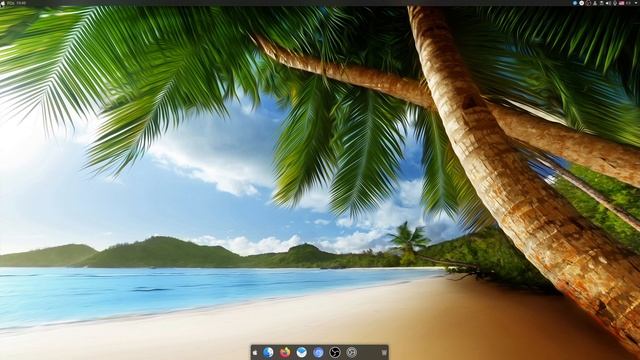The image size is (640, 360).
Task: Open the launcher menu icon in the dock
Action: (255, 352)
